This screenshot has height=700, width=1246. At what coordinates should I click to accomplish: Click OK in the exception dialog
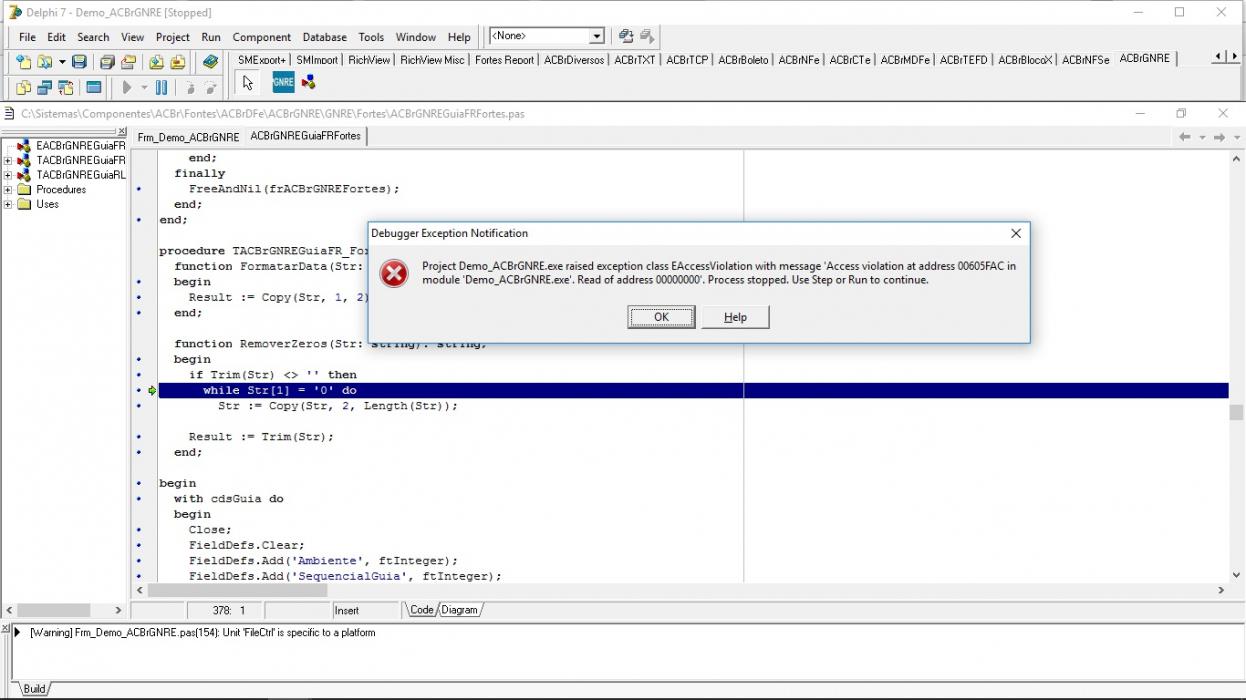(661, 317)
